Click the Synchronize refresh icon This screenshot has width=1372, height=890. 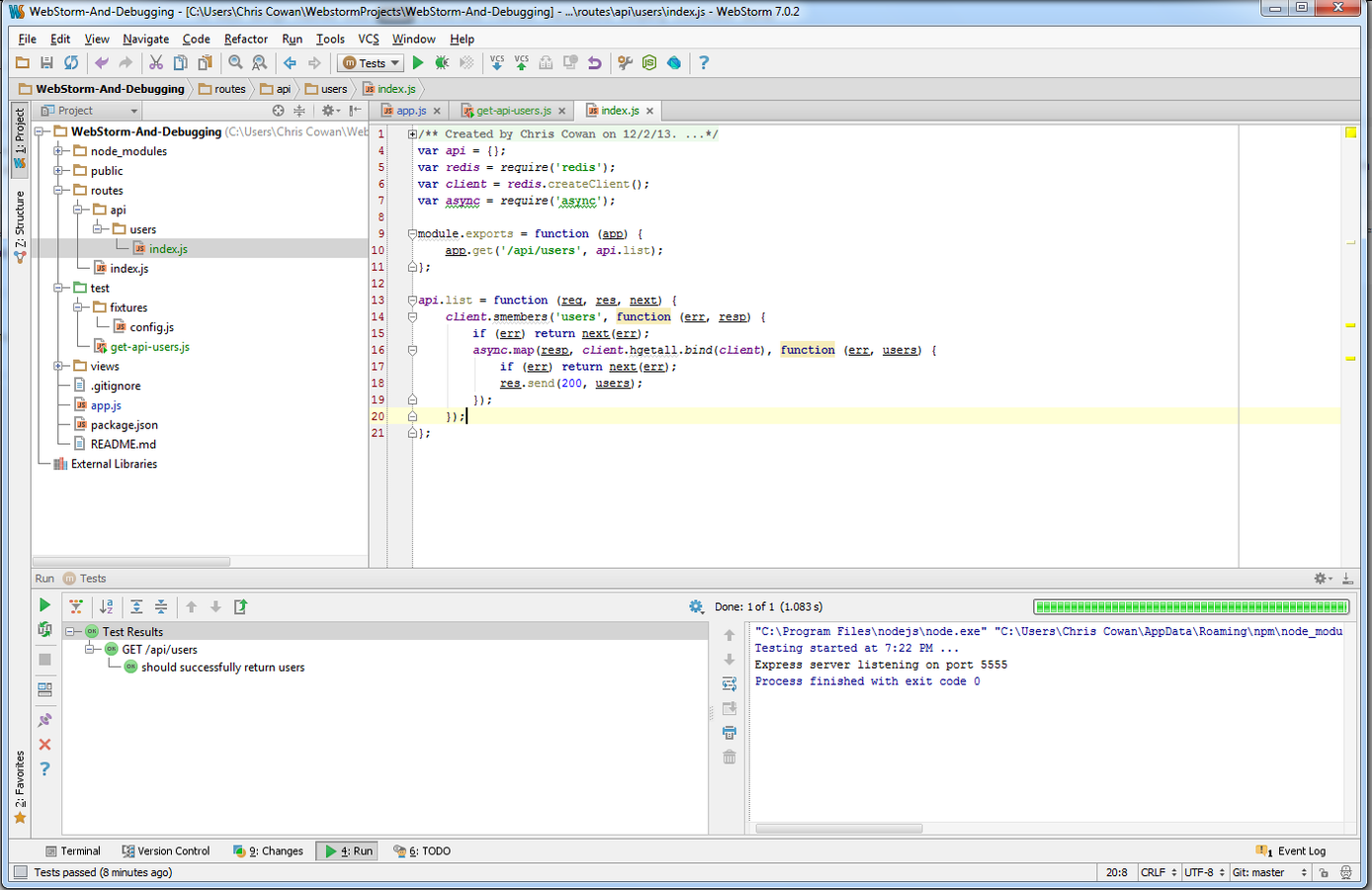coord(71,62)
